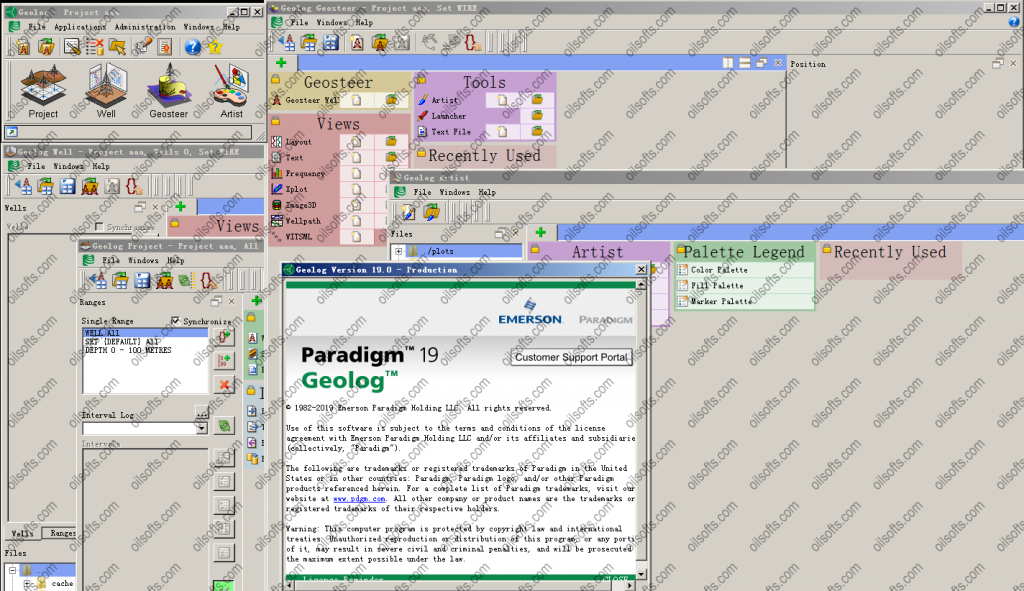The image size is (1024, 591).
Task: Open Launcher folder icon in Tools
Action: pos(537,116)
